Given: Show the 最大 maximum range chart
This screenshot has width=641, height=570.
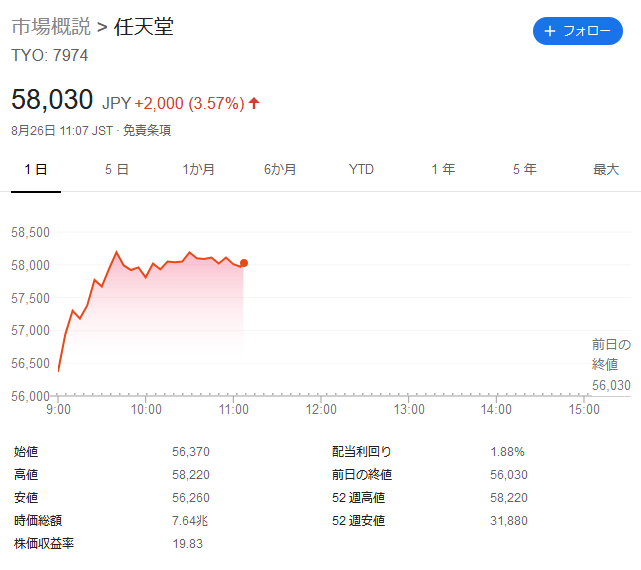Looking at the screenshot, I should (606, 169).
